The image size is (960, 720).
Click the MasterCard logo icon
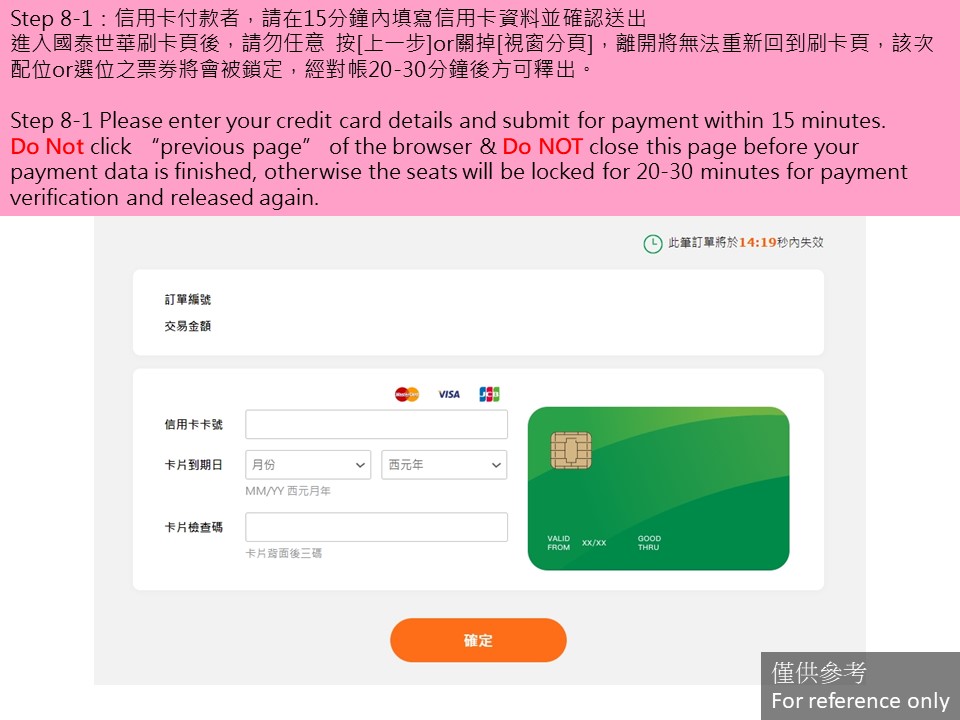[407, 394]
